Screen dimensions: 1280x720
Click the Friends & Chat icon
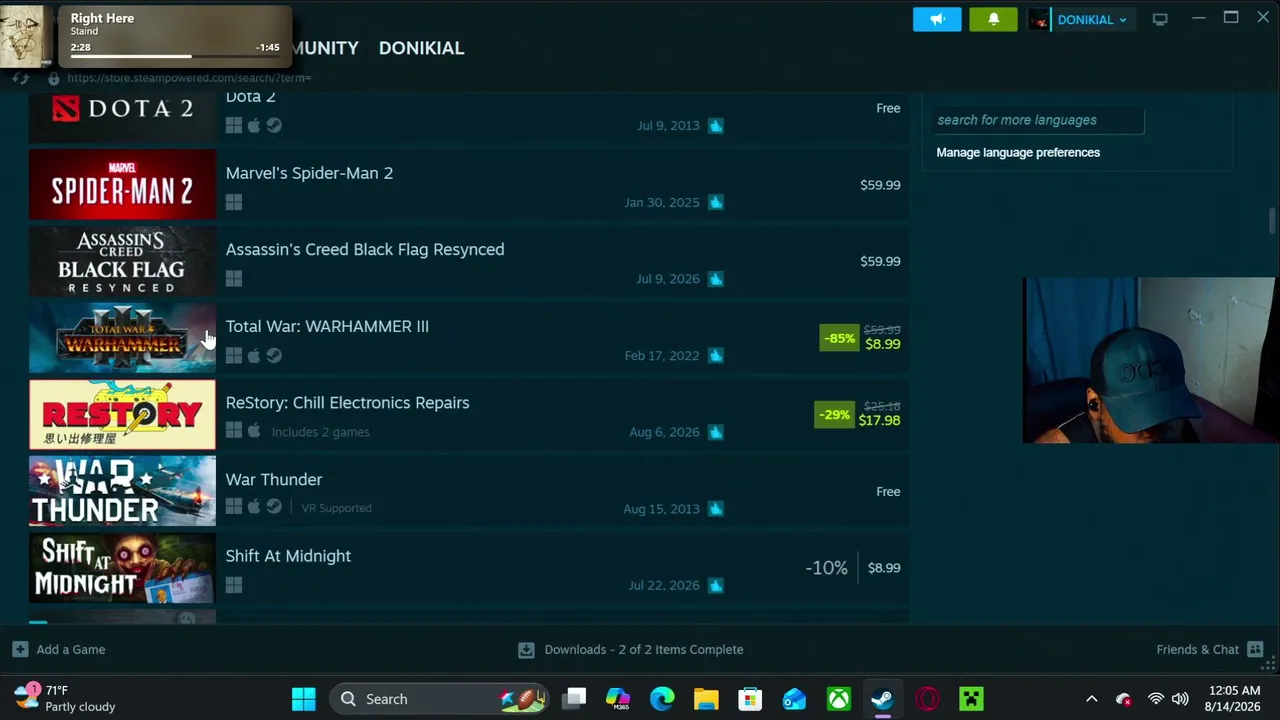click(1255, 650)
